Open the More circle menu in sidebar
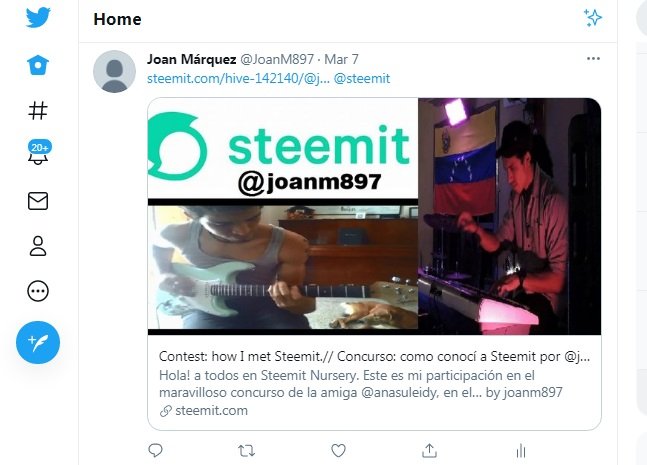647x465 pixels. pos(38,291)
